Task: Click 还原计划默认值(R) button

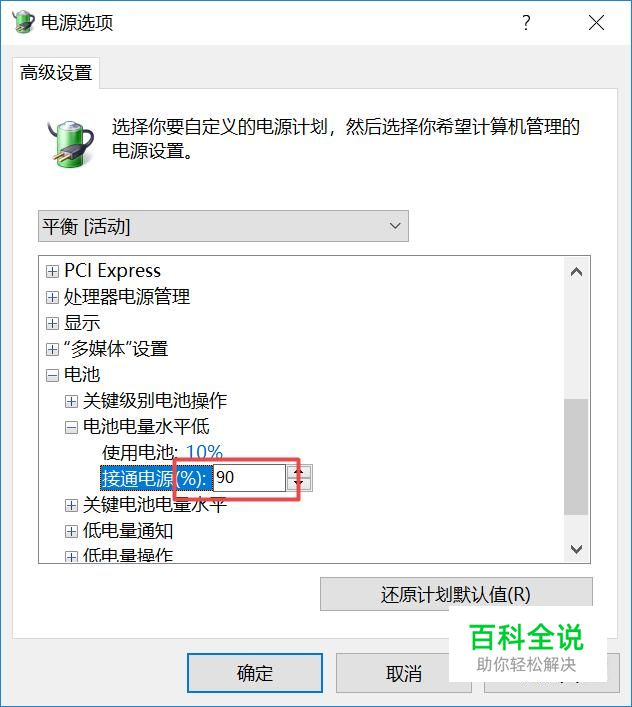Action: [x=456, y=594]
